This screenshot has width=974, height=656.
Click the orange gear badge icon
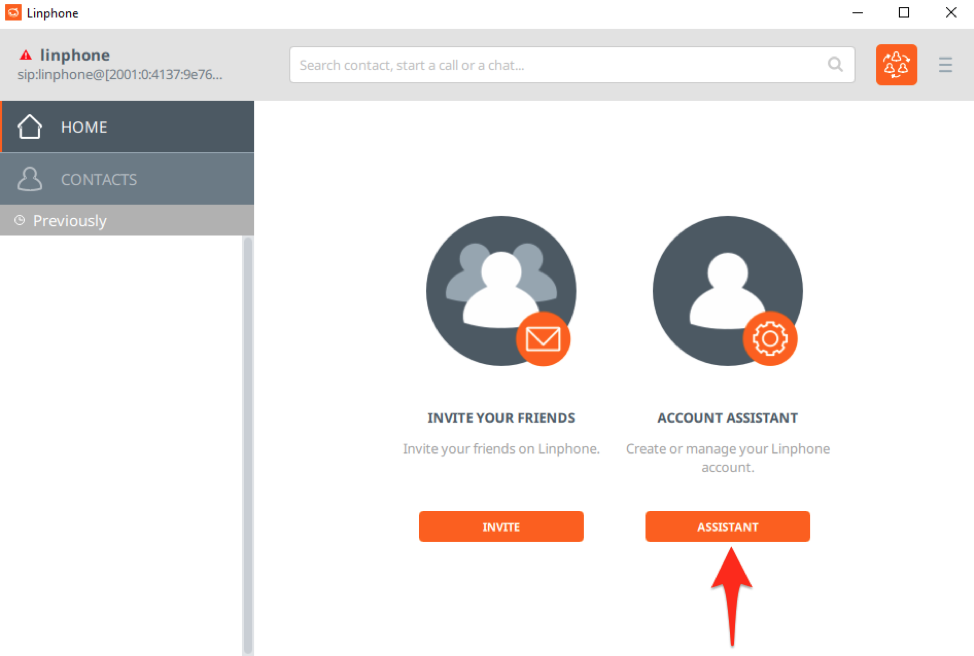point(770,340)
